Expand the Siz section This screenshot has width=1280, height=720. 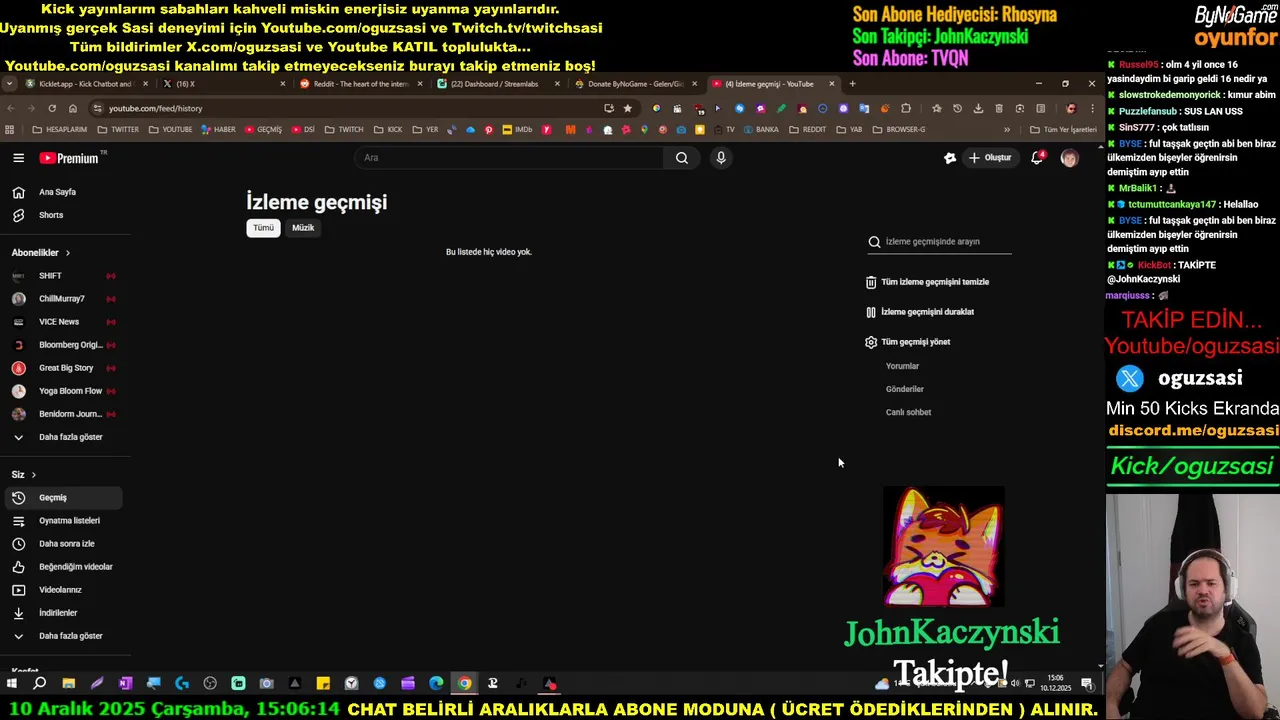tap(24, 475)
